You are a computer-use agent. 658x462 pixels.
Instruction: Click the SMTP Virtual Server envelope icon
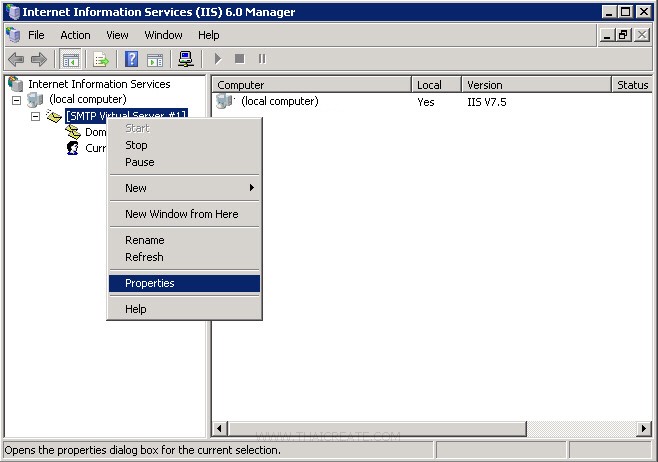(54, 116)
